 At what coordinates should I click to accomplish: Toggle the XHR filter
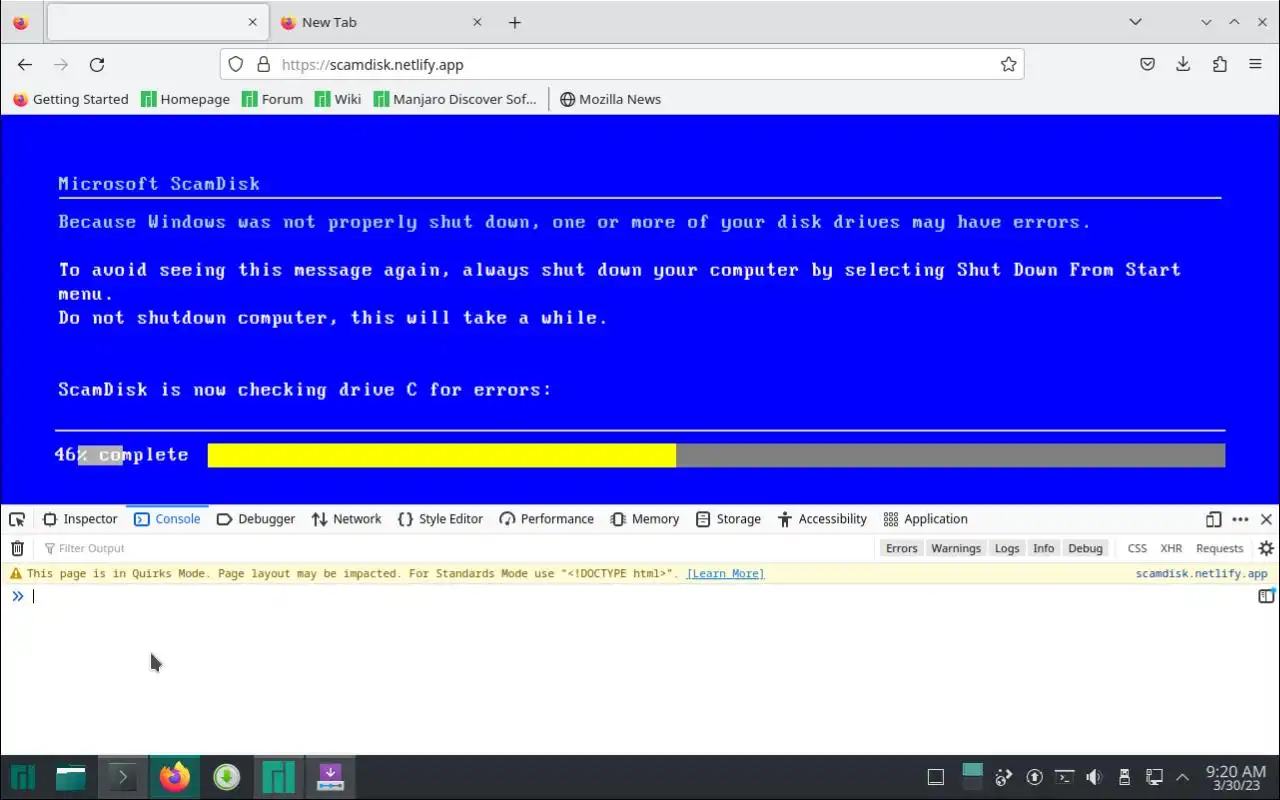coord(1171,548)
